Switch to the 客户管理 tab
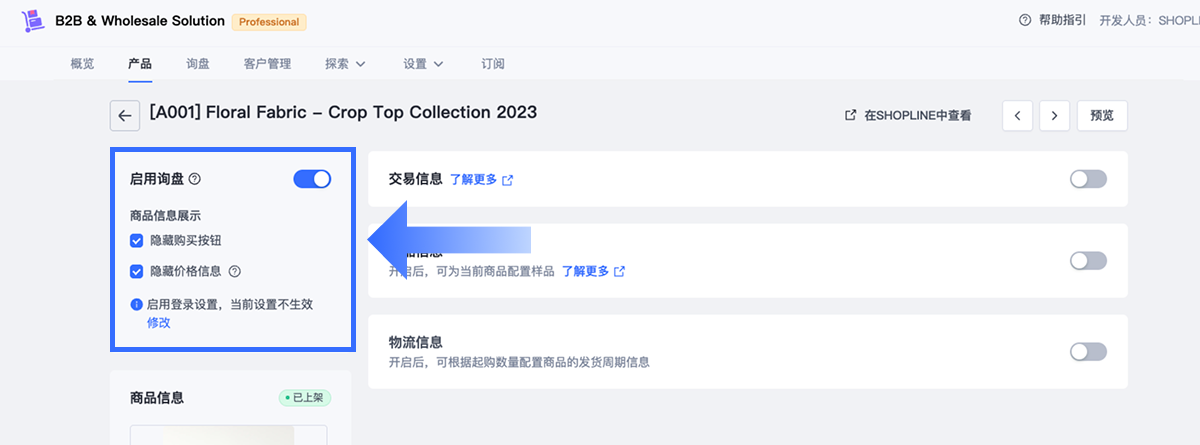Viewport: 1200px width, 445px height. 267,64
